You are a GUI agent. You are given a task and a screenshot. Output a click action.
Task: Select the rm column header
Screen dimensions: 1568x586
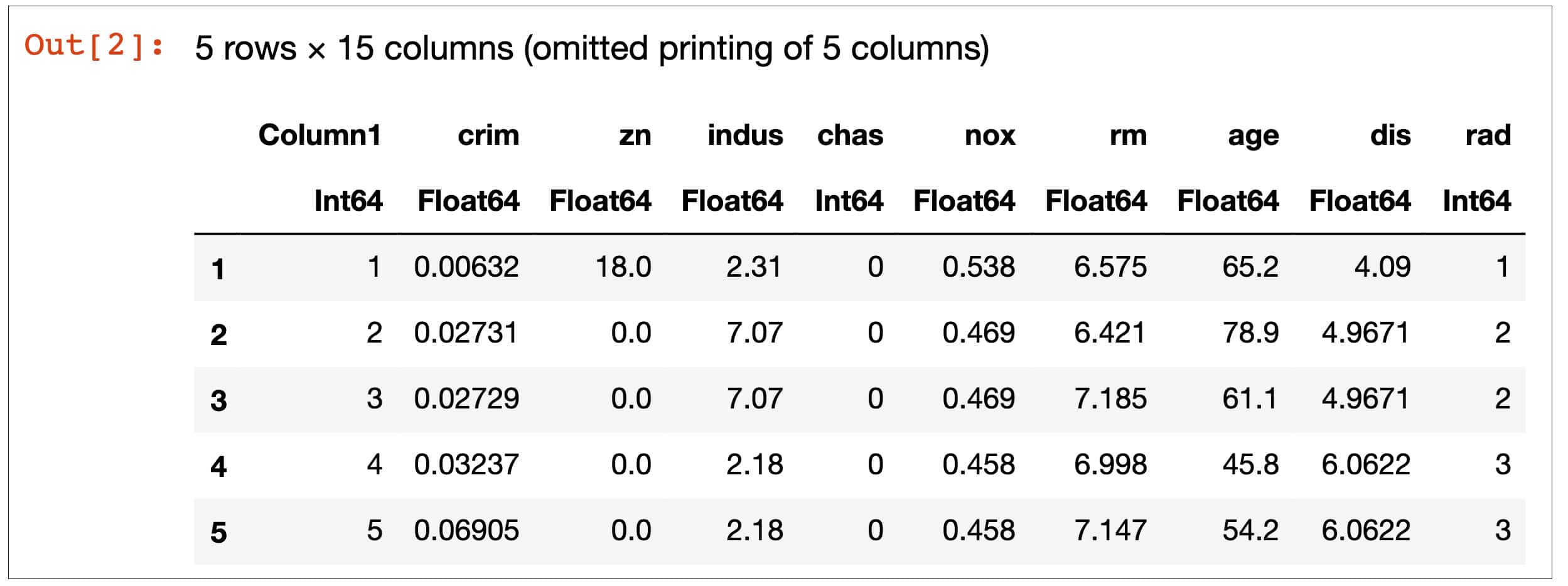(1128, 136)
